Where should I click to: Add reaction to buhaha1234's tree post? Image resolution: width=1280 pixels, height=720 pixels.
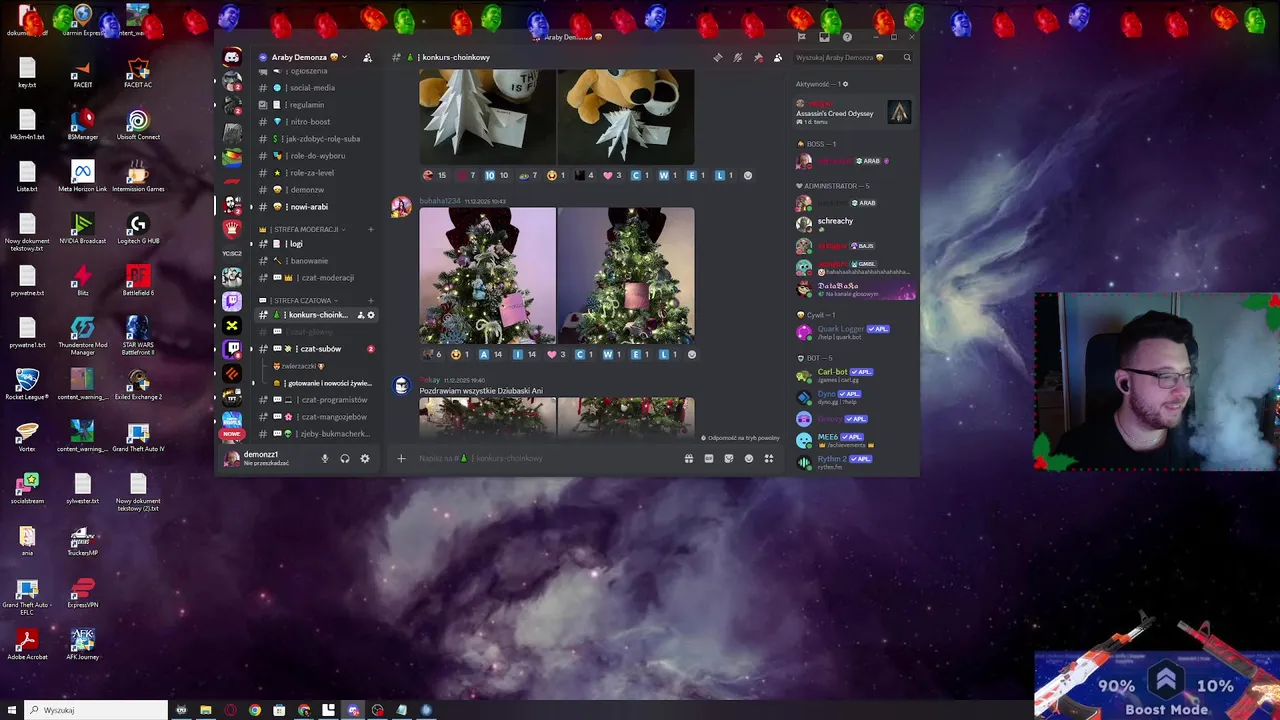coord(691,354)
